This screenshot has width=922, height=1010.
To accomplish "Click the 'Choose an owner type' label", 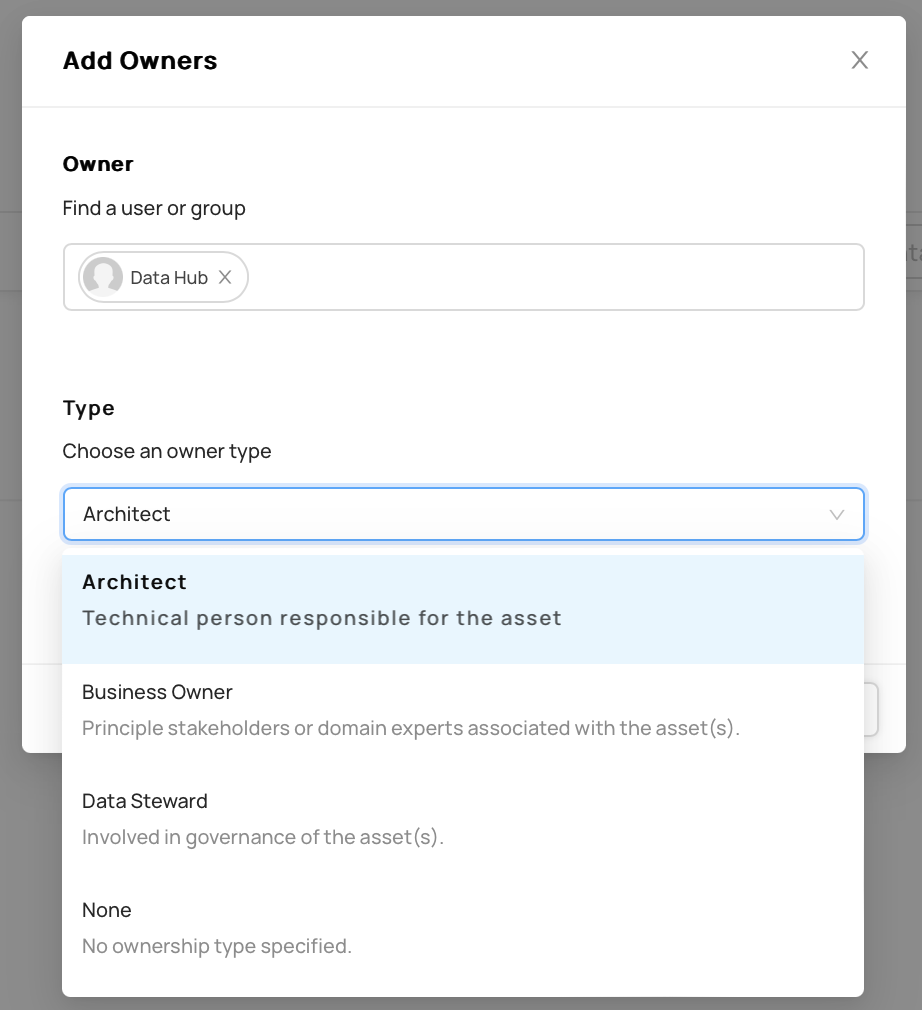I will click(167, 452).
